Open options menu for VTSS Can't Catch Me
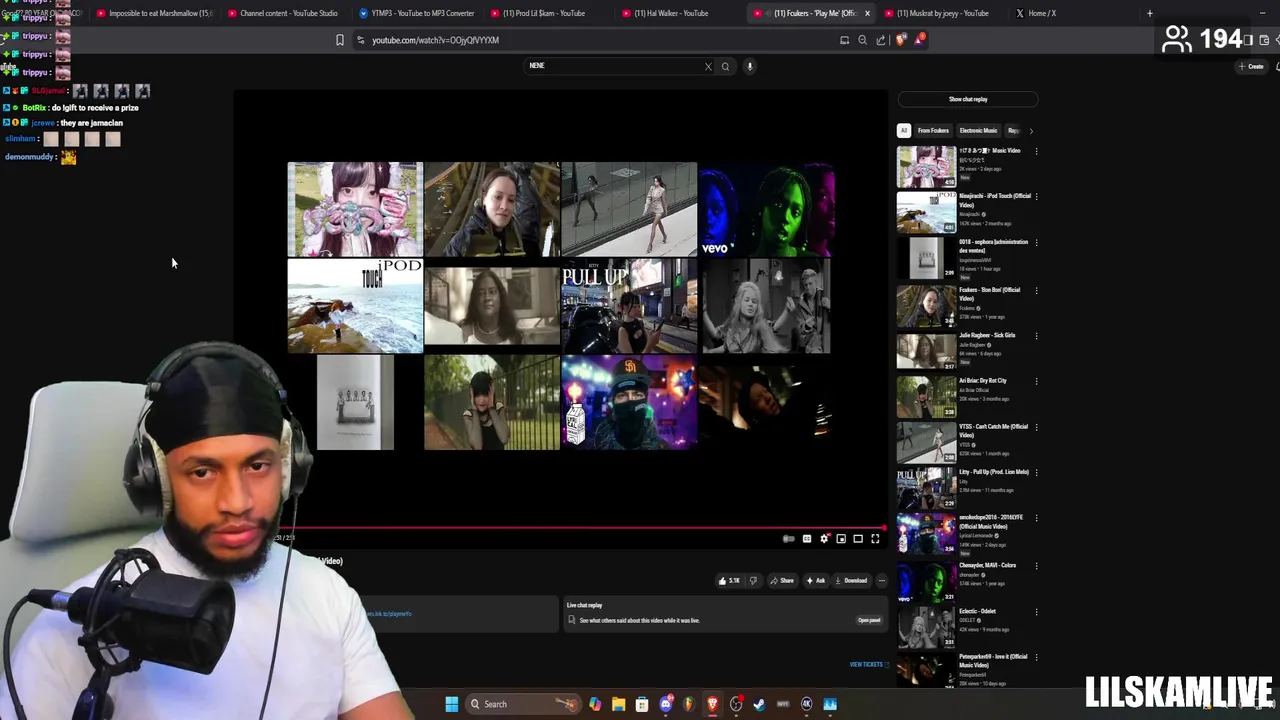The image size is (1280, 720). (1036, 427)
